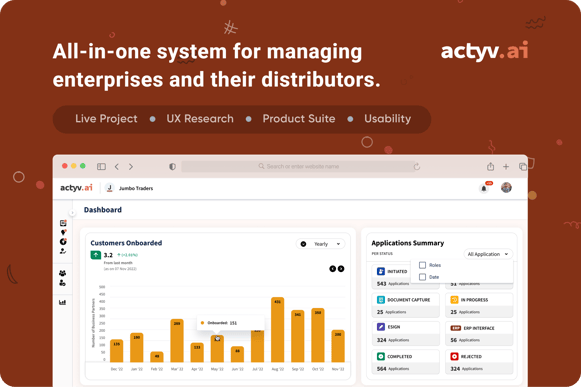
Task: Click the Customers Onboarded heading
Action: (126, 243)
